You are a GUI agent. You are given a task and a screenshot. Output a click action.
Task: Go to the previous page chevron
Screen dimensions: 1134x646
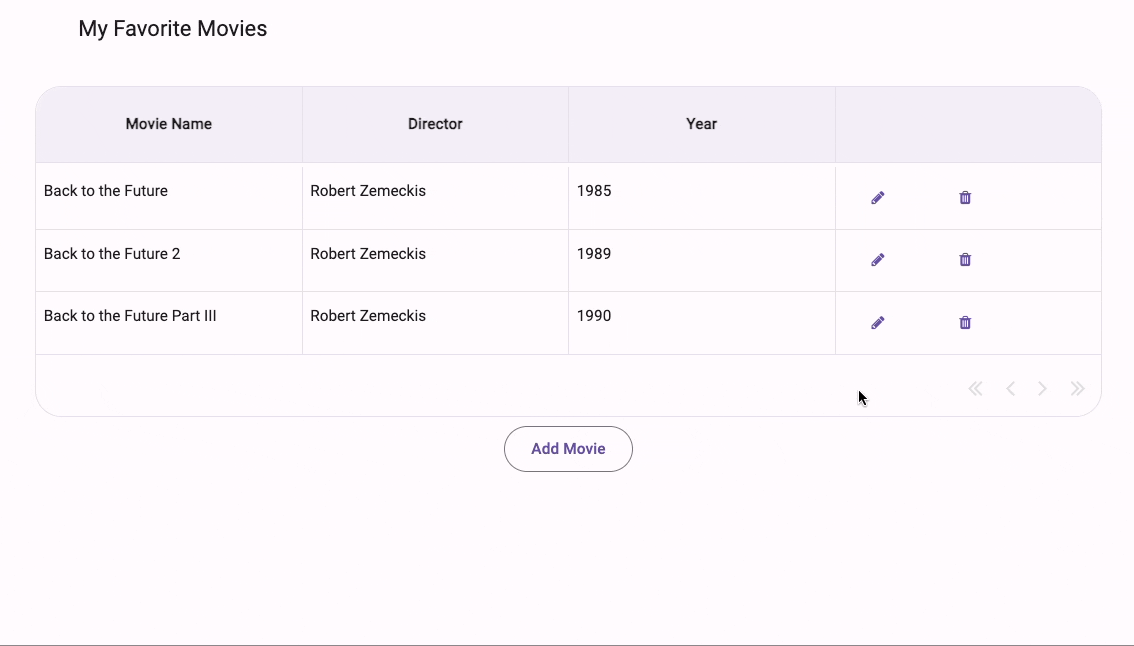pos(1010,388)
